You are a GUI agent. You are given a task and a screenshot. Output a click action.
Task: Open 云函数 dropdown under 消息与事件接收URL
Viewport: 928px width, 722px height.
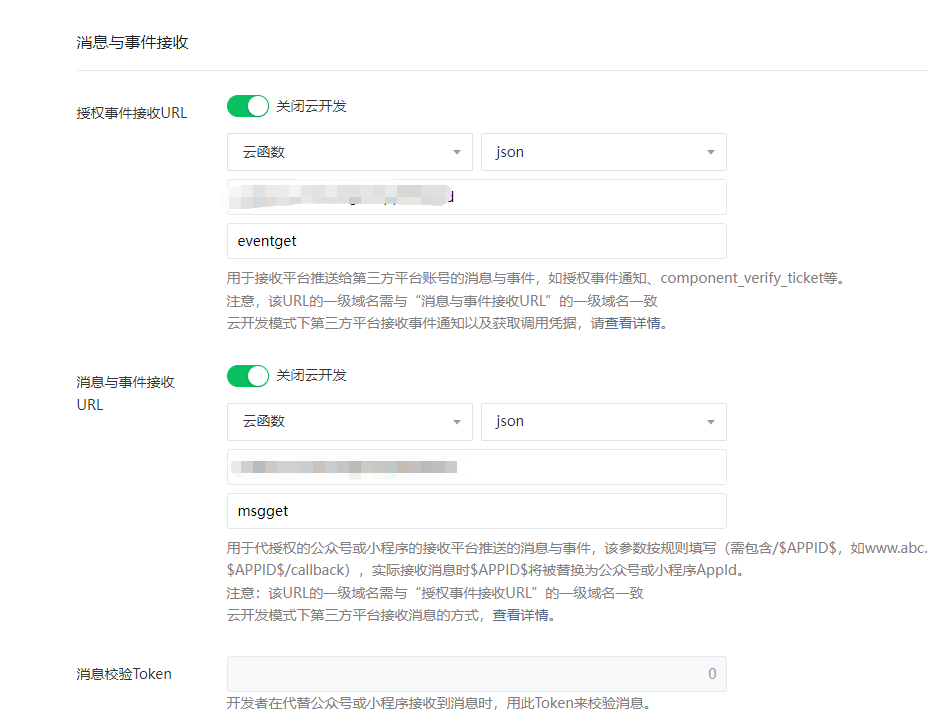coord(350,422)
